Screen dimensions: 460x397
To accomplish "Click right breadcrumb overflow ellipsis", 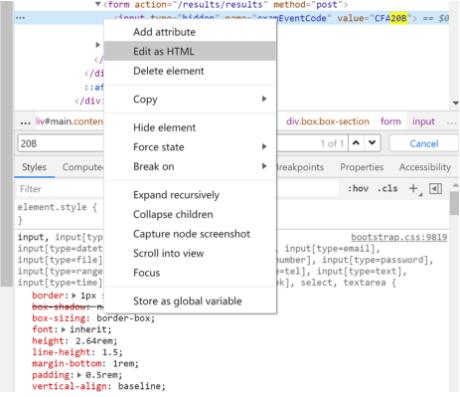I will [x=452, y=123].
